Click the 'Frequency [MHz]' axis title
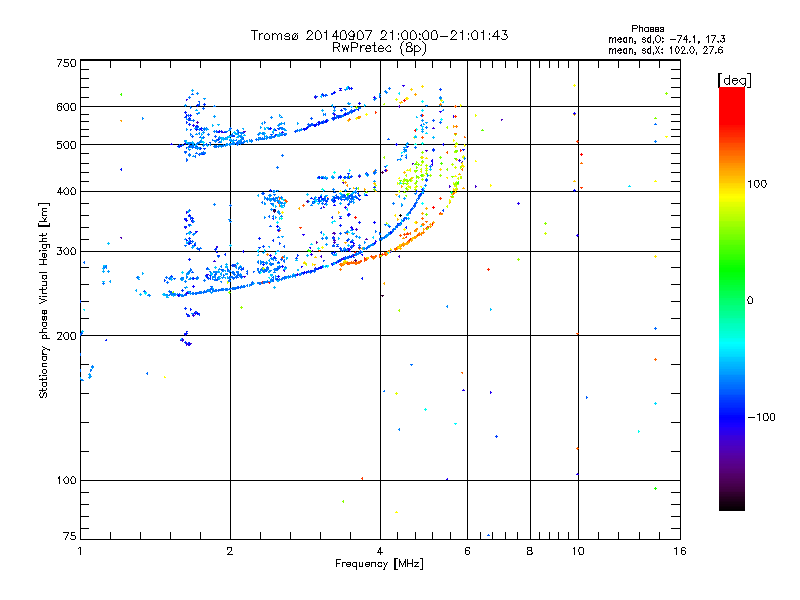The width and height of the screenshot is (800, 600). [x=379, y=564]
